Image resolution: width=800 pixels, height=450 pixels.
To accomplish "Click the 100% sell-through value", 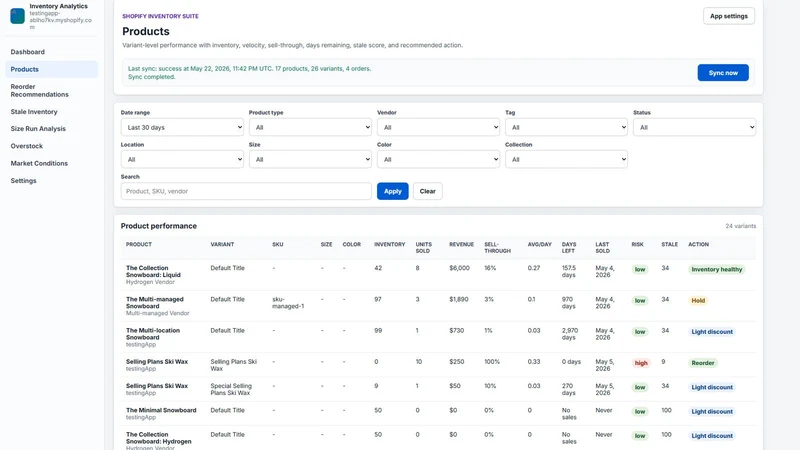I will 492,362.
